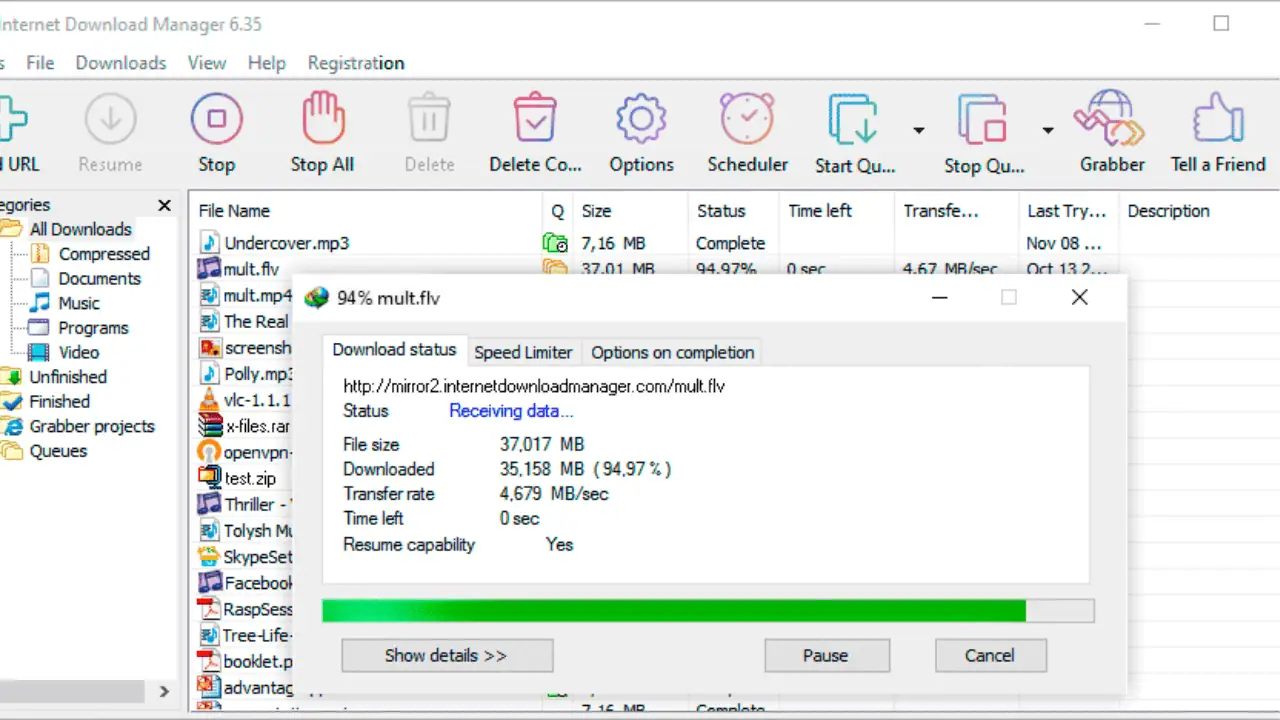Image resolution: width=1280 pixels, height=720 pixels.
Task: Click the Stop toolbar icon
Action: (x=216, y=119)
